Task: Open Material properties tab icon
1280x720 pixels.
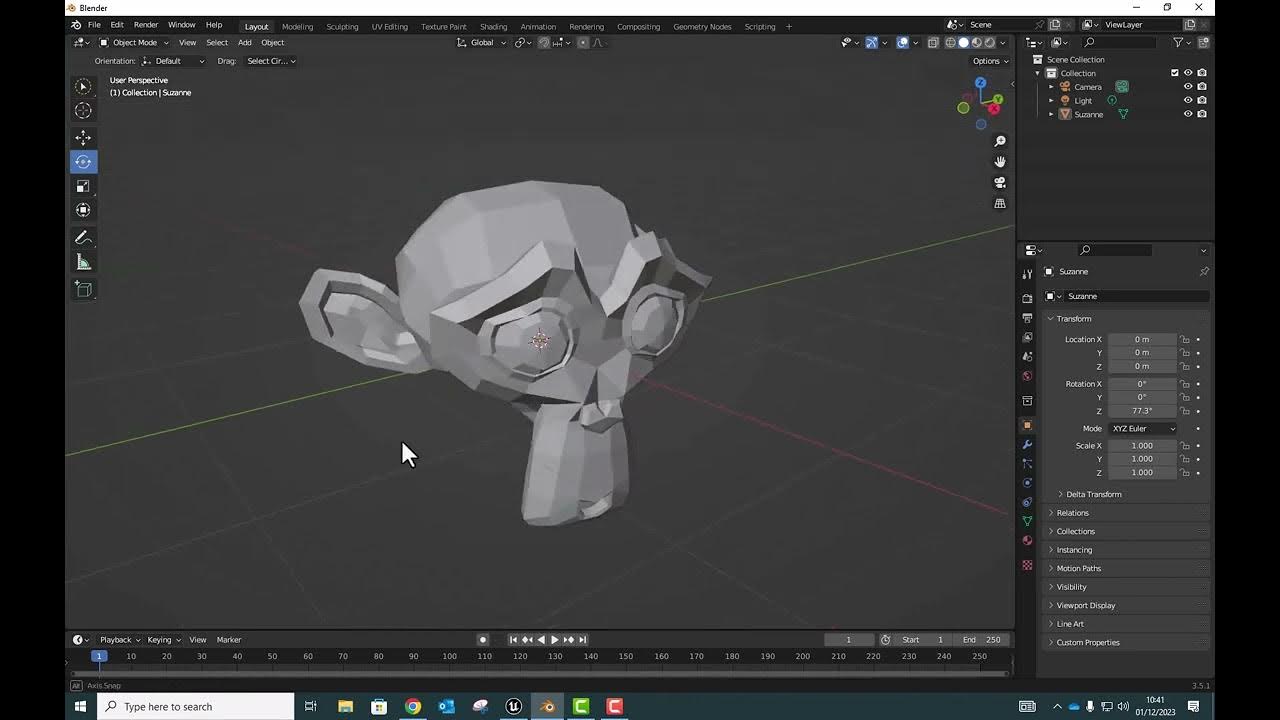Action: point(1027,540)
